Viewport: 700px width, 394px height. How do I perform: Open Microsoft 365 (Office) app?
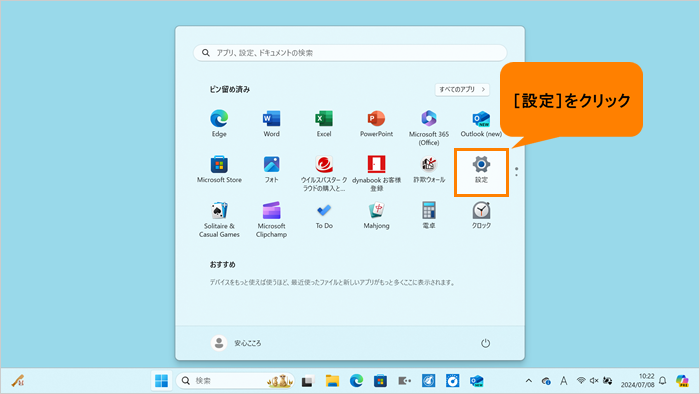point(429,128)
